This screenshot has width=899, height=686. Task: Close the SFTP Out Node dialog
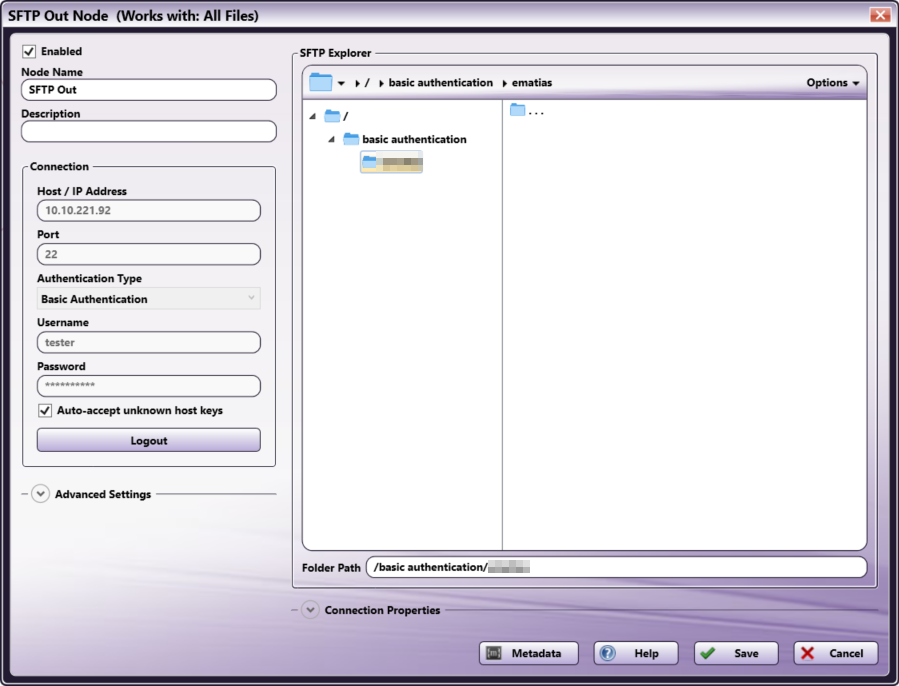[880, 15]
